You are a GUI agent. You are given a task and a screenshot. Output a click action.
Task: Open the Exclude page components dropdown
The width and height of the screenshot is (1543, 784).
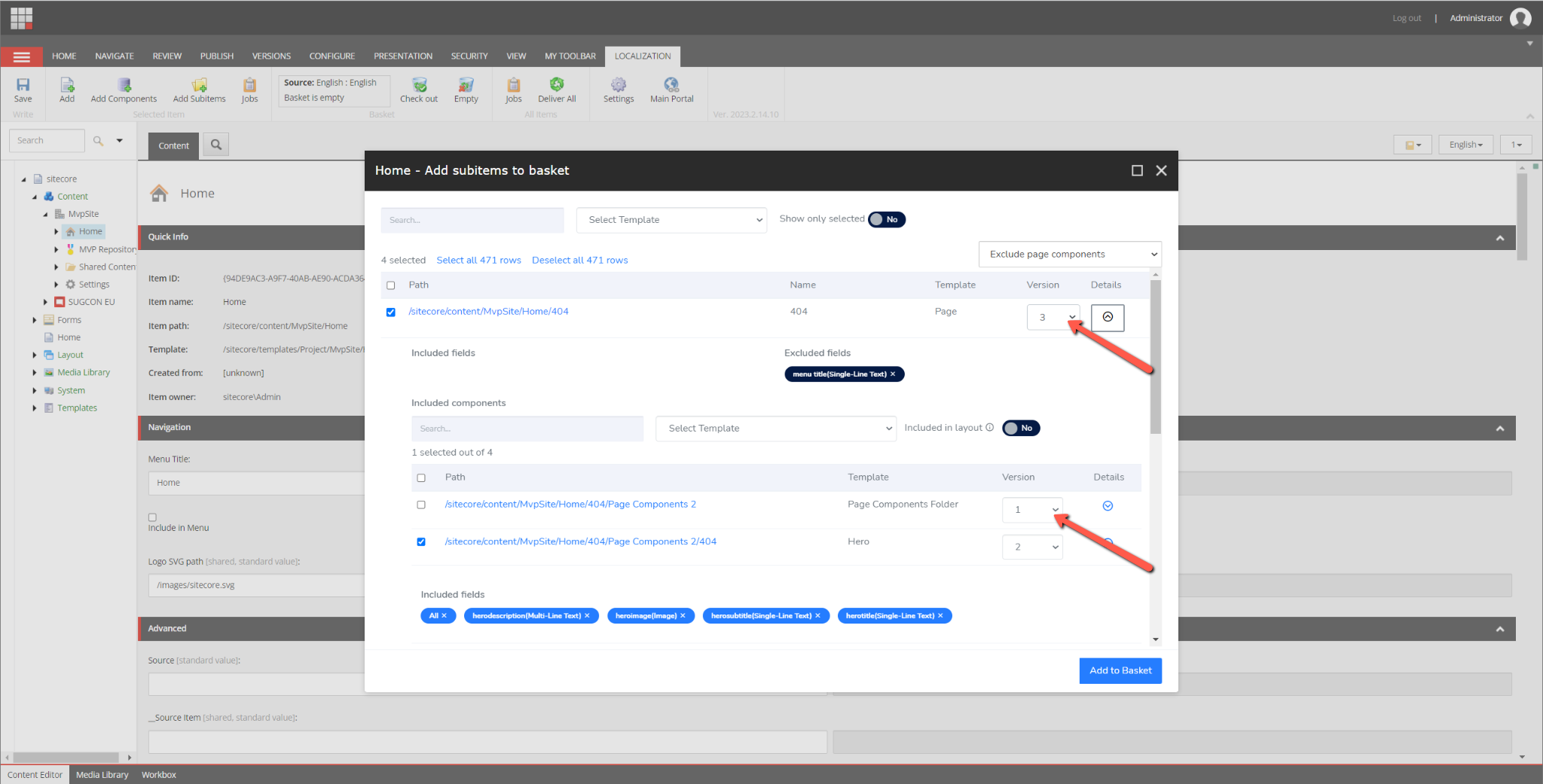click(x=1070, y=255)
